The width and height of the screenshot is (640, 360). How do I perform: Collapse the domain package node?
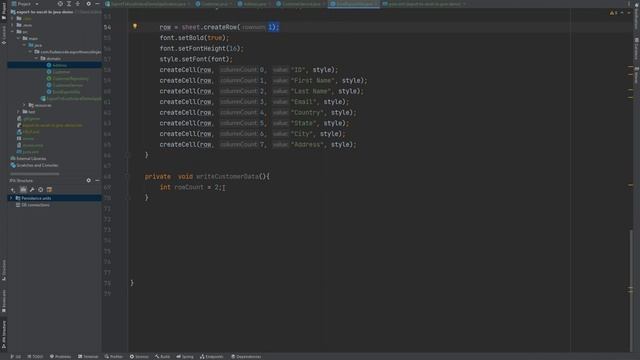(x=36, y=58)
